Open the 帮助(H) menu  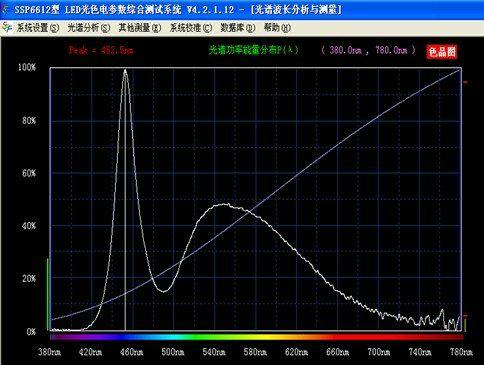pyautogui.click(x=277, y=28)
